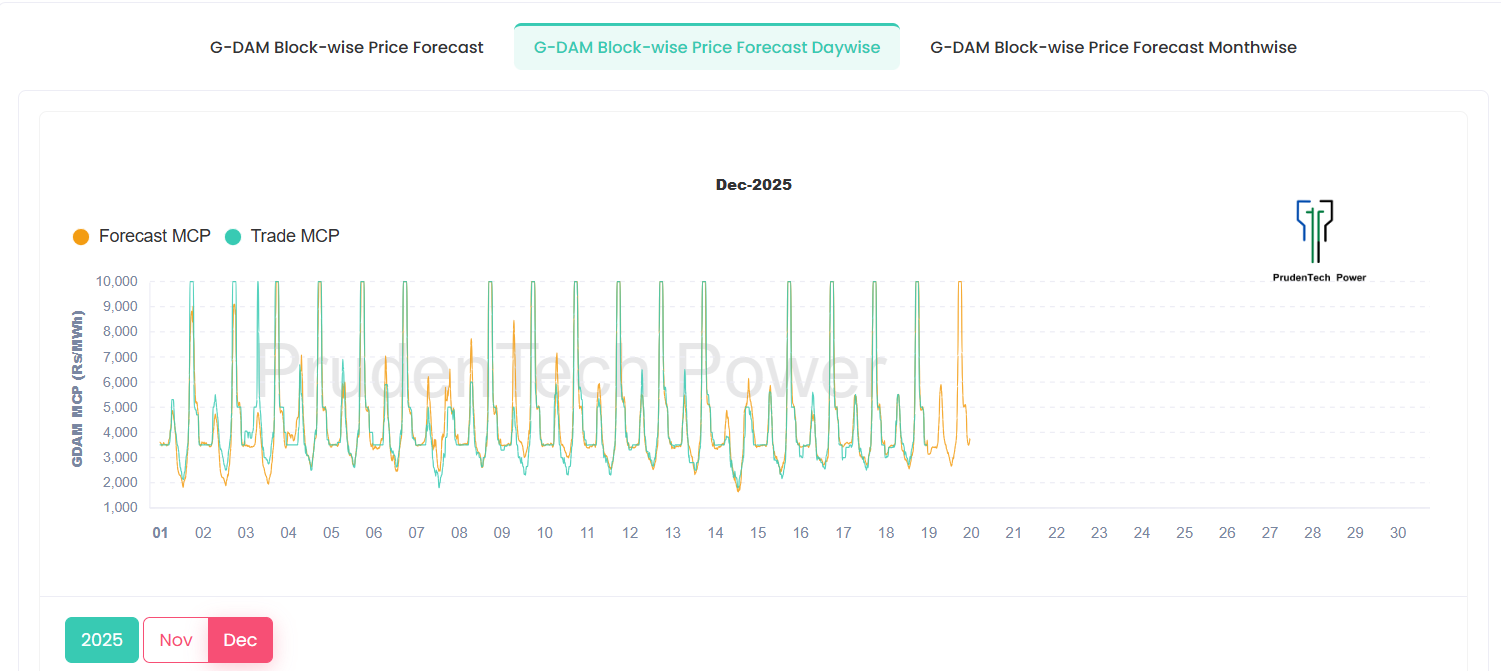
Task: Open the G-DAM Block-wise Price Forecast Monthwise tab
Action: click(x=1113, y=46)
